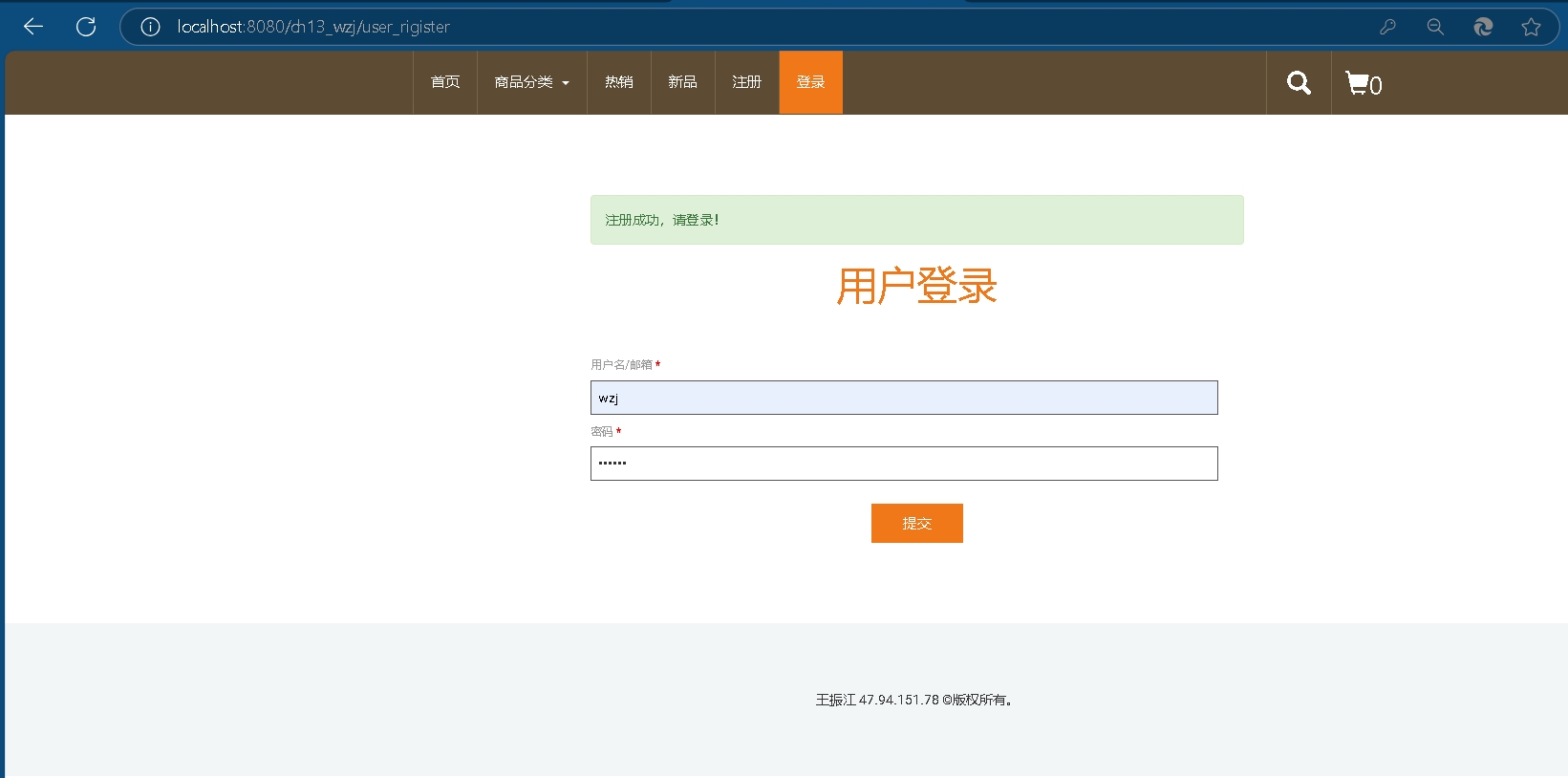Switch to the highlighted 登录 tab
The height and width of the screenshot is (778, 1568).
point(810,82)
